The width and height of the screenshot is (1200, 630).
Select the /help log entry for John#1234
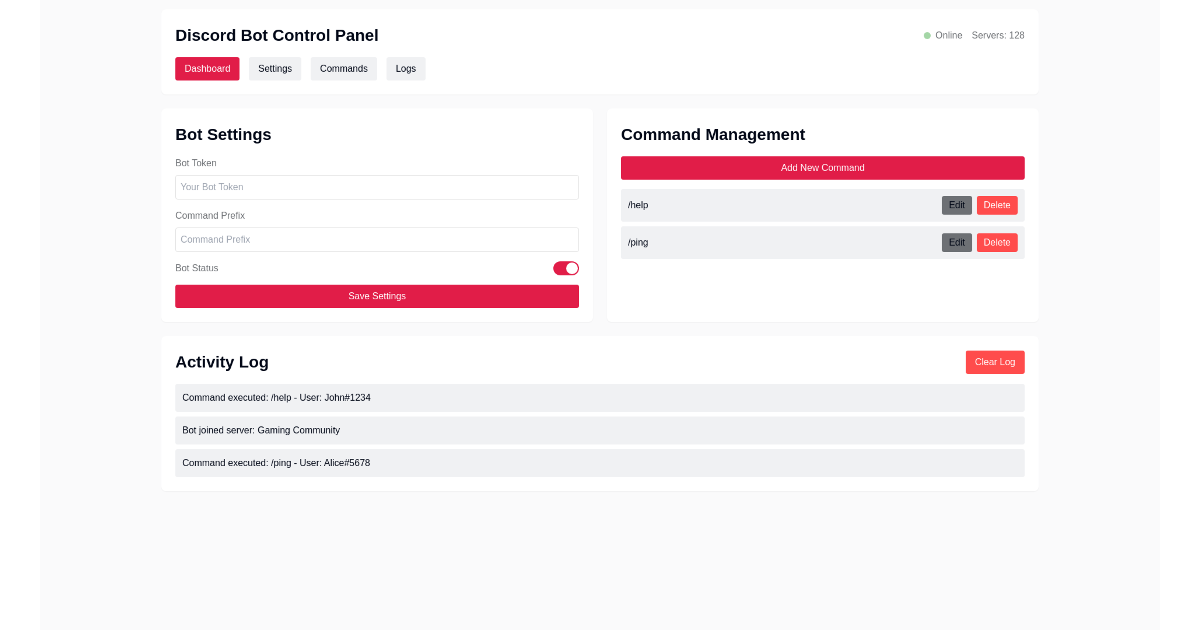600,397
